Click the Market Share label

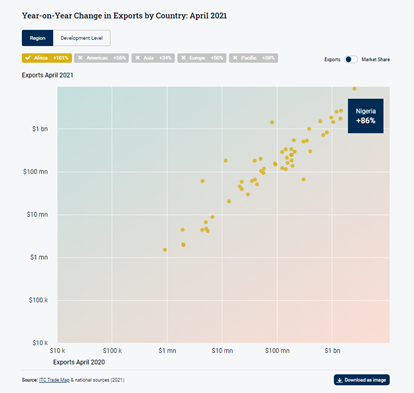[376, 59]
